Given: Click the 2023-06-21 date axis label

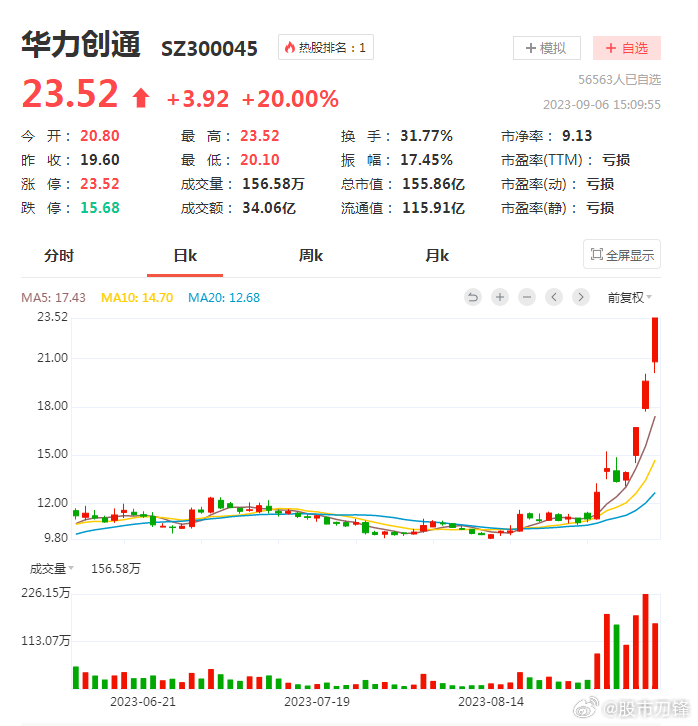Looking at the screenshot, I should pyautogui.click(x=143, y=702).
